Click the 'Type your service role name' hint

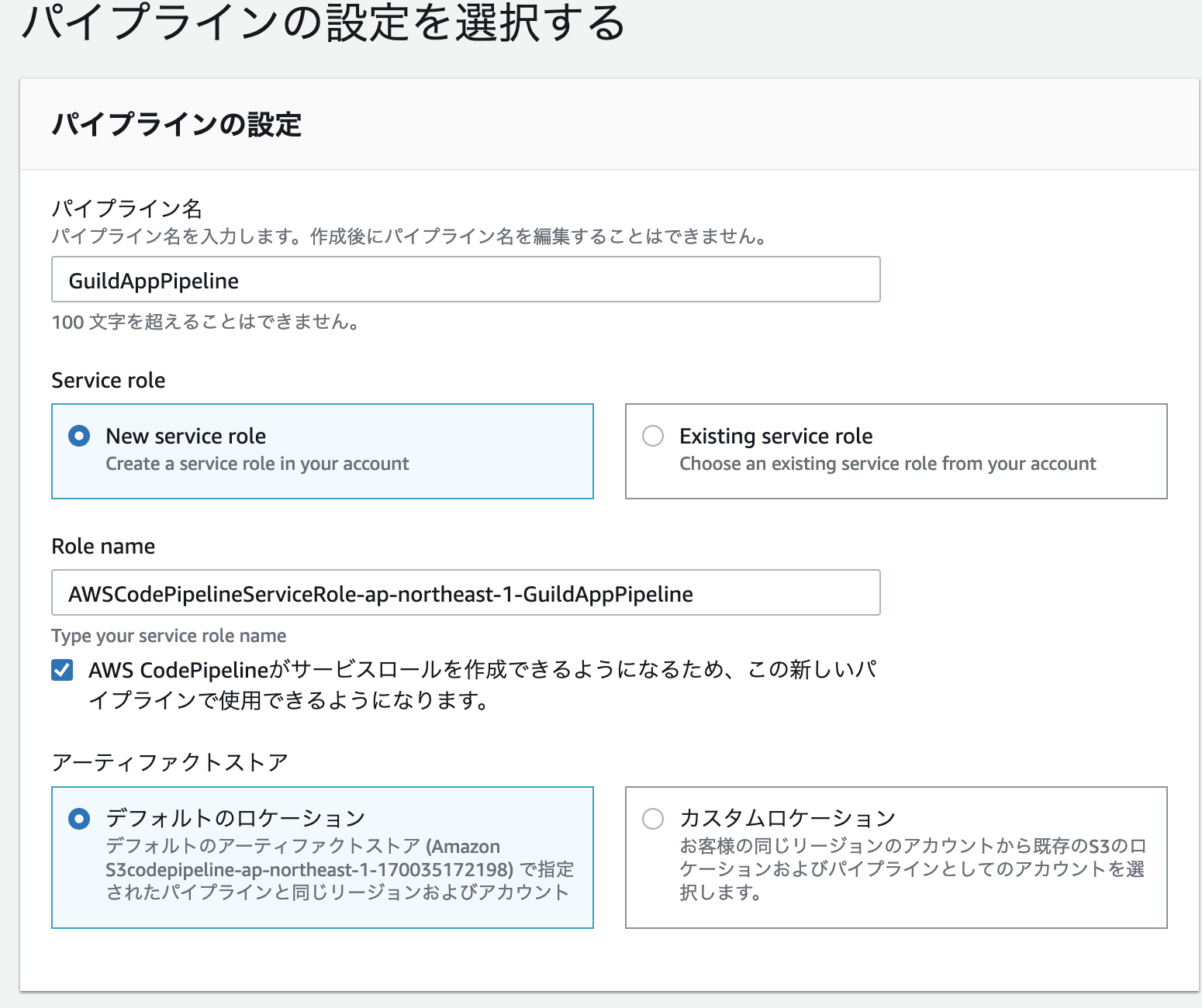coord(168,636)
